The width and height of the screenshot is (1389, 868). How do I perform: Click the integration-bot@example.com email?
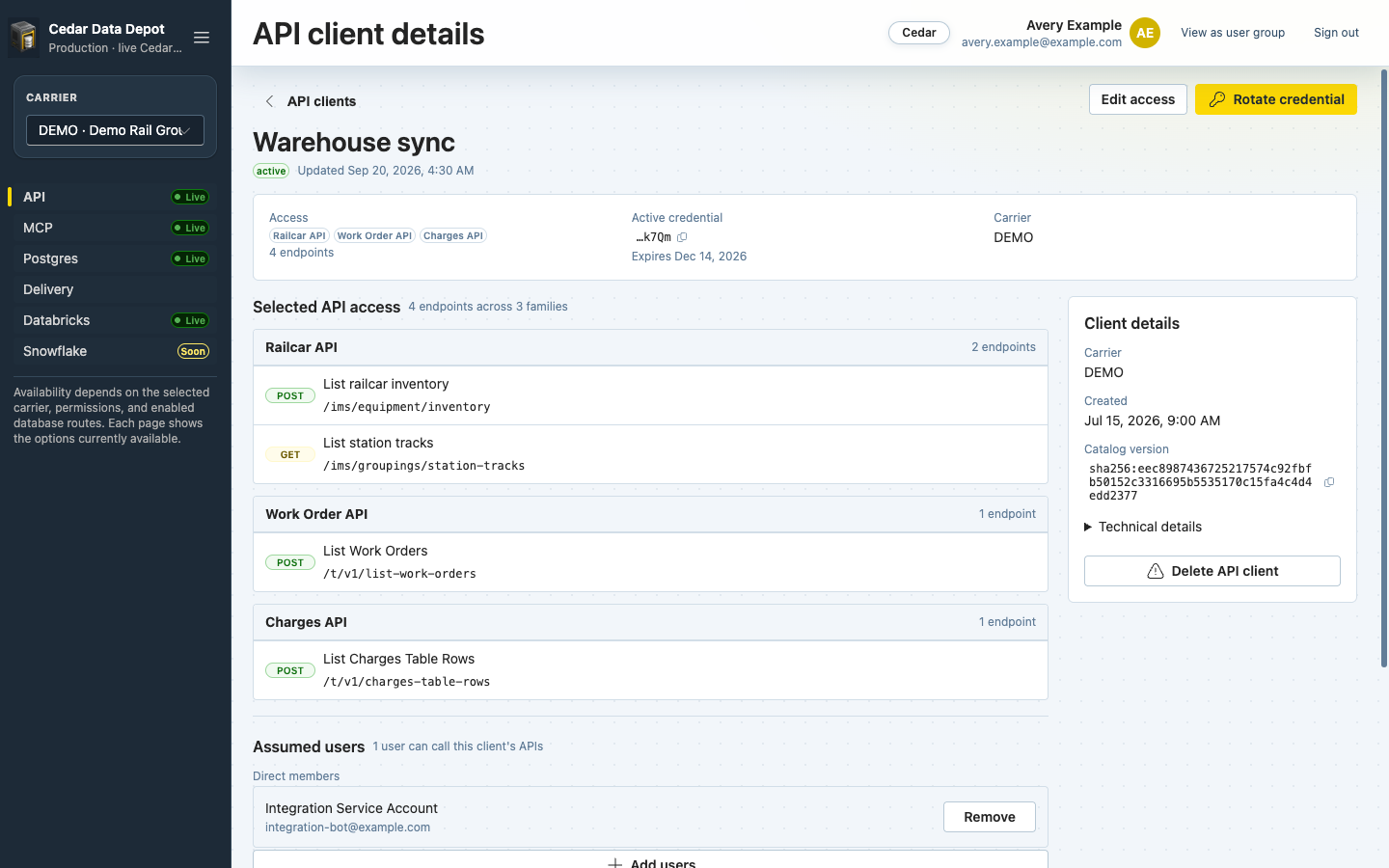[x=347, y=827]
